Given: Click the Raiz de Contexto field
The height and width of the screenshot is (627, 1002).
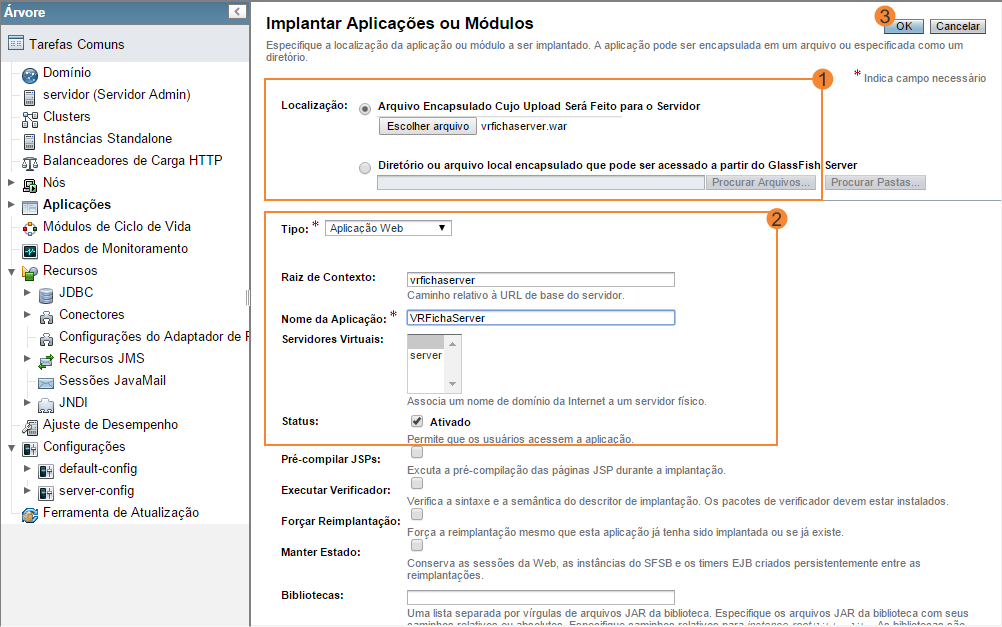Looking at the screenshot, I should pos(541,279).
